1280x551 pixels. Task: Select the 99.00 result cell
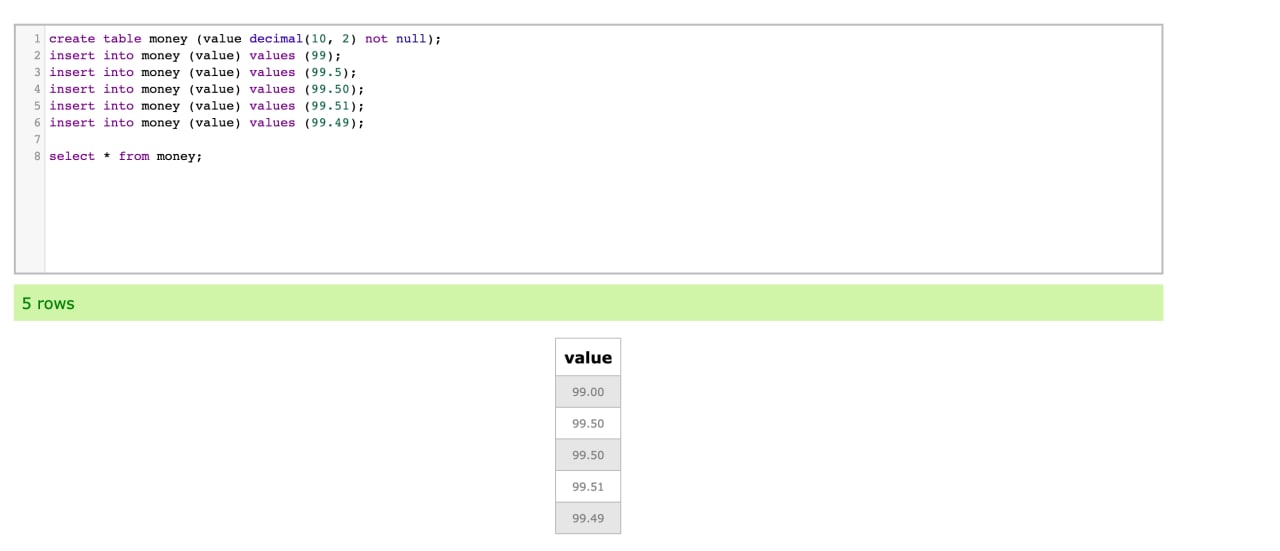tap(588, 392)
